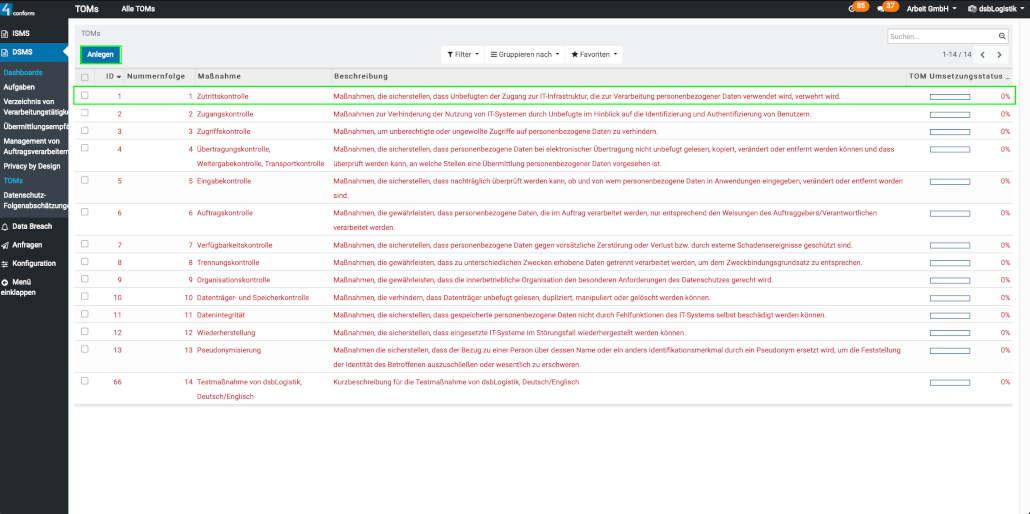This screenshot has width=1030, height=514.
Task: Go to next page with right chevron
Action: click(x=999, y=55)
